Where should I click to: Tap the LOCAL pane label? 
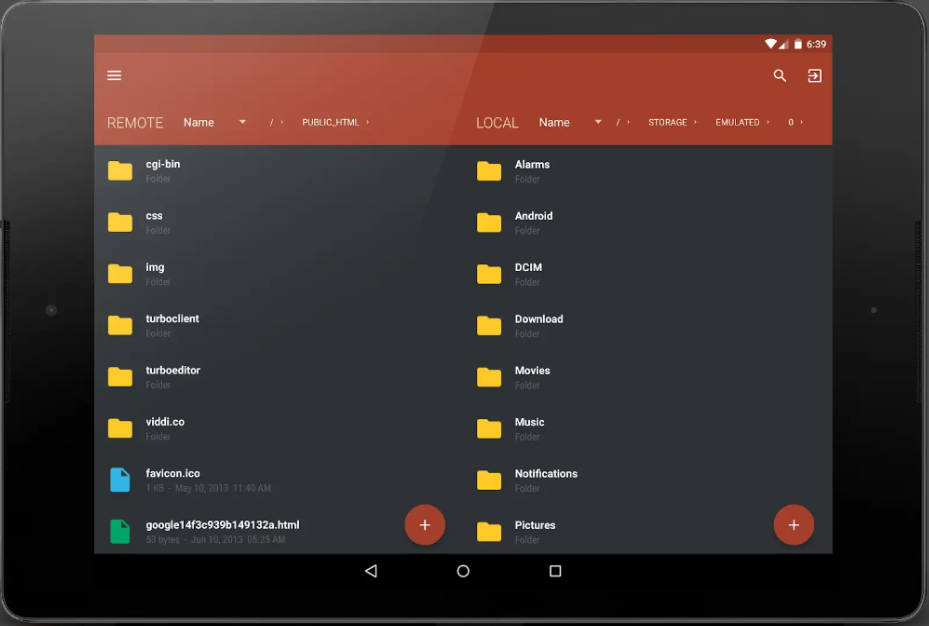[497, 123]
